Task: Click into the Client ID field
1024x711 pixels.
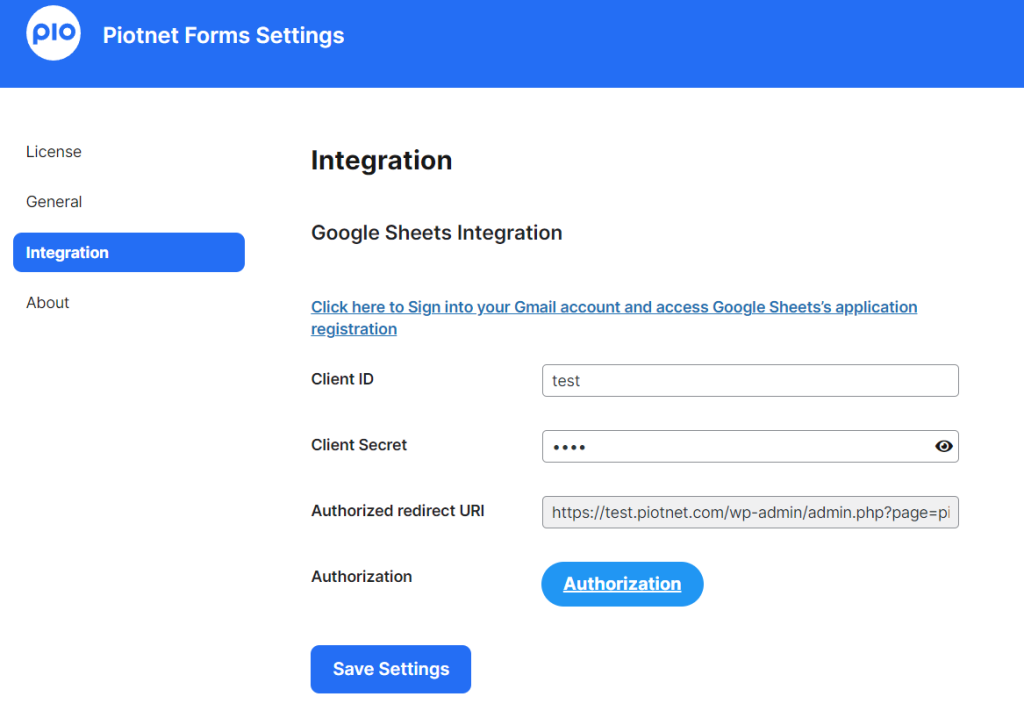Action: [x=750, y=380]
